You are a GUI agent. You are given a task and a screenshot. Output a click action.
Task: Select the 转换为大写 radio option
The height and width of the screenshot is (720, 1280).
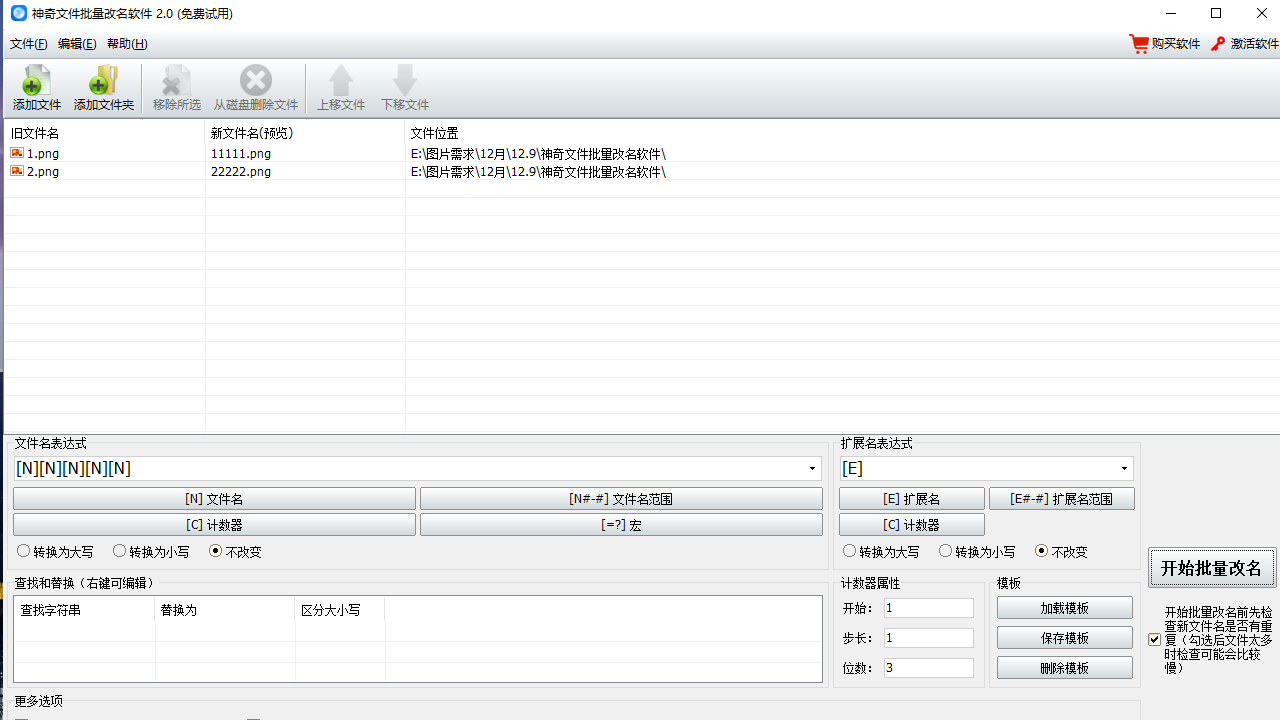pos(23,550)
